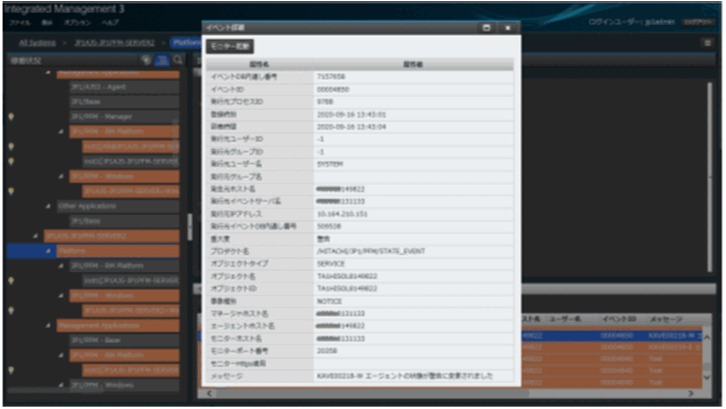Select the JP1/AJS3 - Agent tree row
This screenshot has width=726, height=409.
click(x=124, y=87)
